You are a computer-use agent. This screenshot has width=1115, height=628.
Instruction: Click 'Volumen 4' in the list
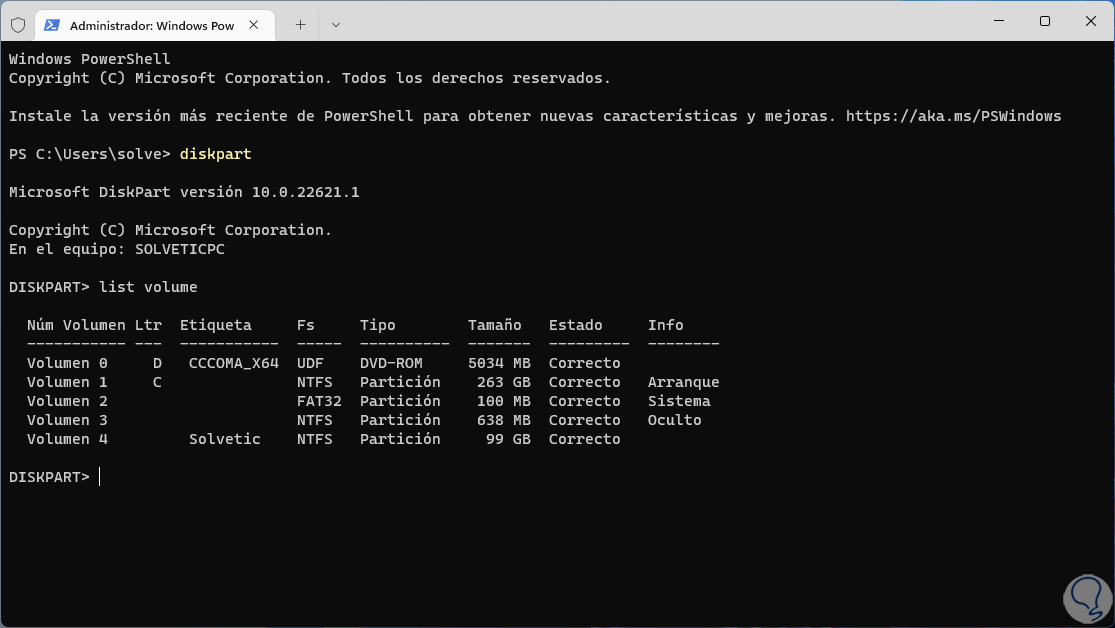68,440
